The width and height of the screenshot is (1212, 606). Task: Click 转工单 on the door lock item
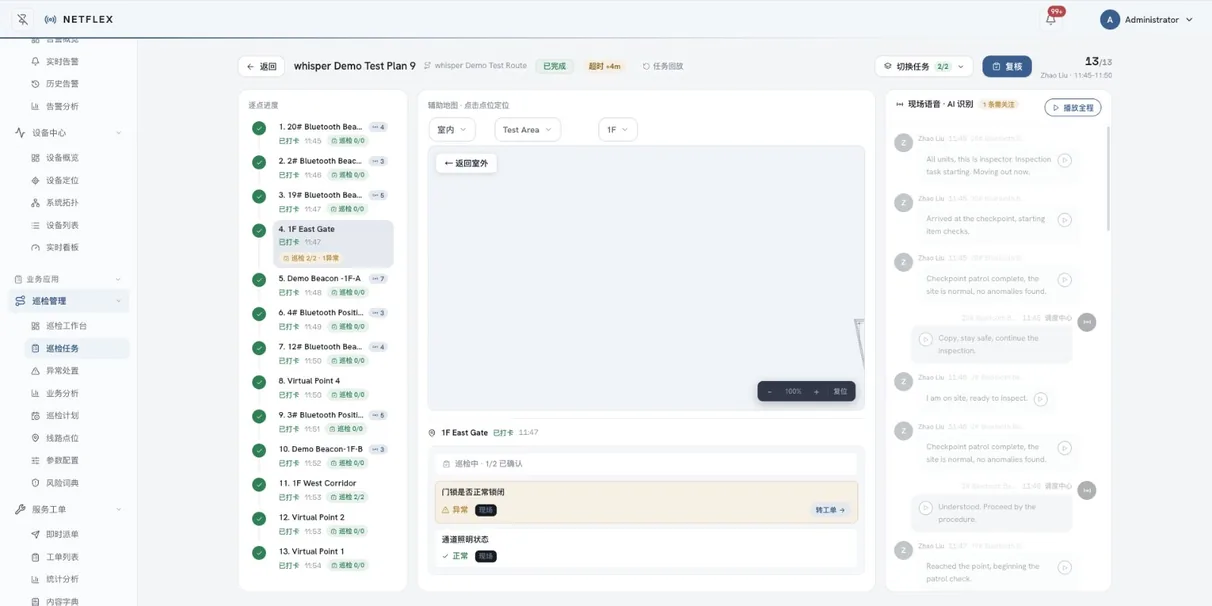click(x=830, y=510)
